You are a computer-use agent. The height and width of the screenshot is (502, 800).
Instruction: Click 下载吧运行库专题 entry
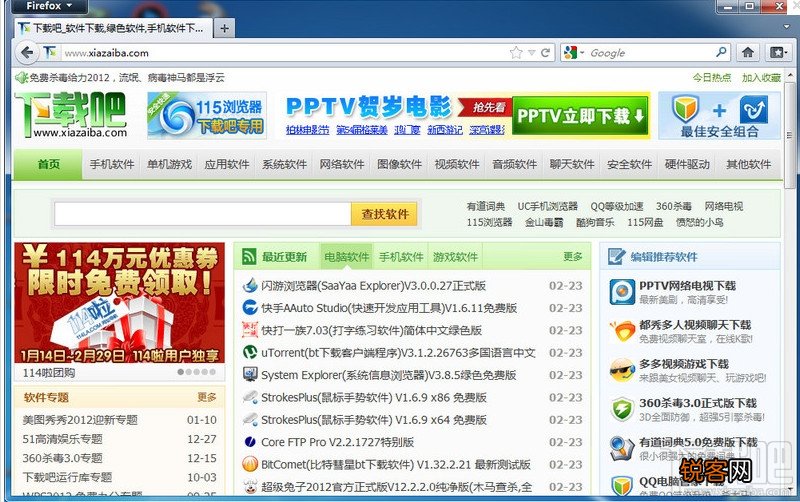pos(67,477)
